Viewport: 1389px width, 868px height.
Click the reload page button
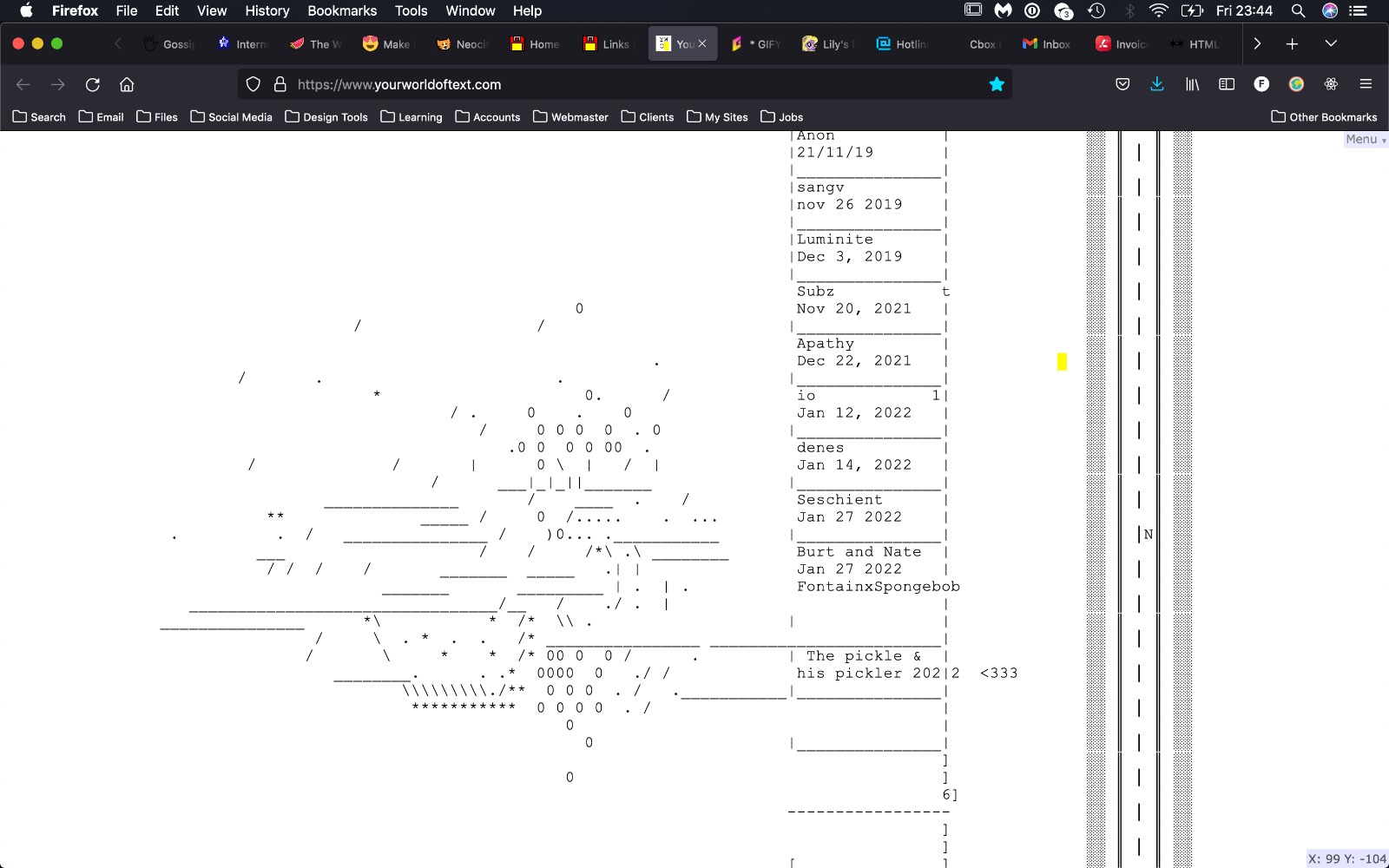tap(92, 84)
